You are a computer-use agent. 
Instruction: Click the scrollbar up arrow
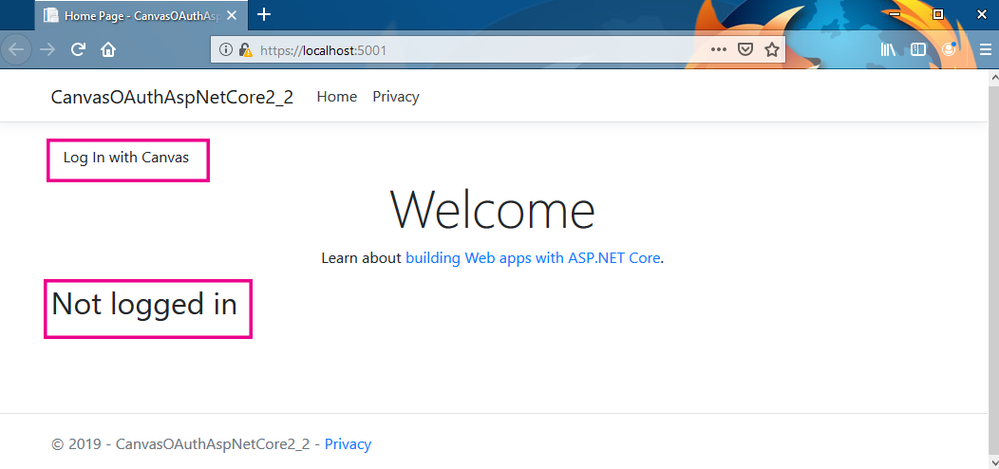pyautogui.click(x=993, y=77)
